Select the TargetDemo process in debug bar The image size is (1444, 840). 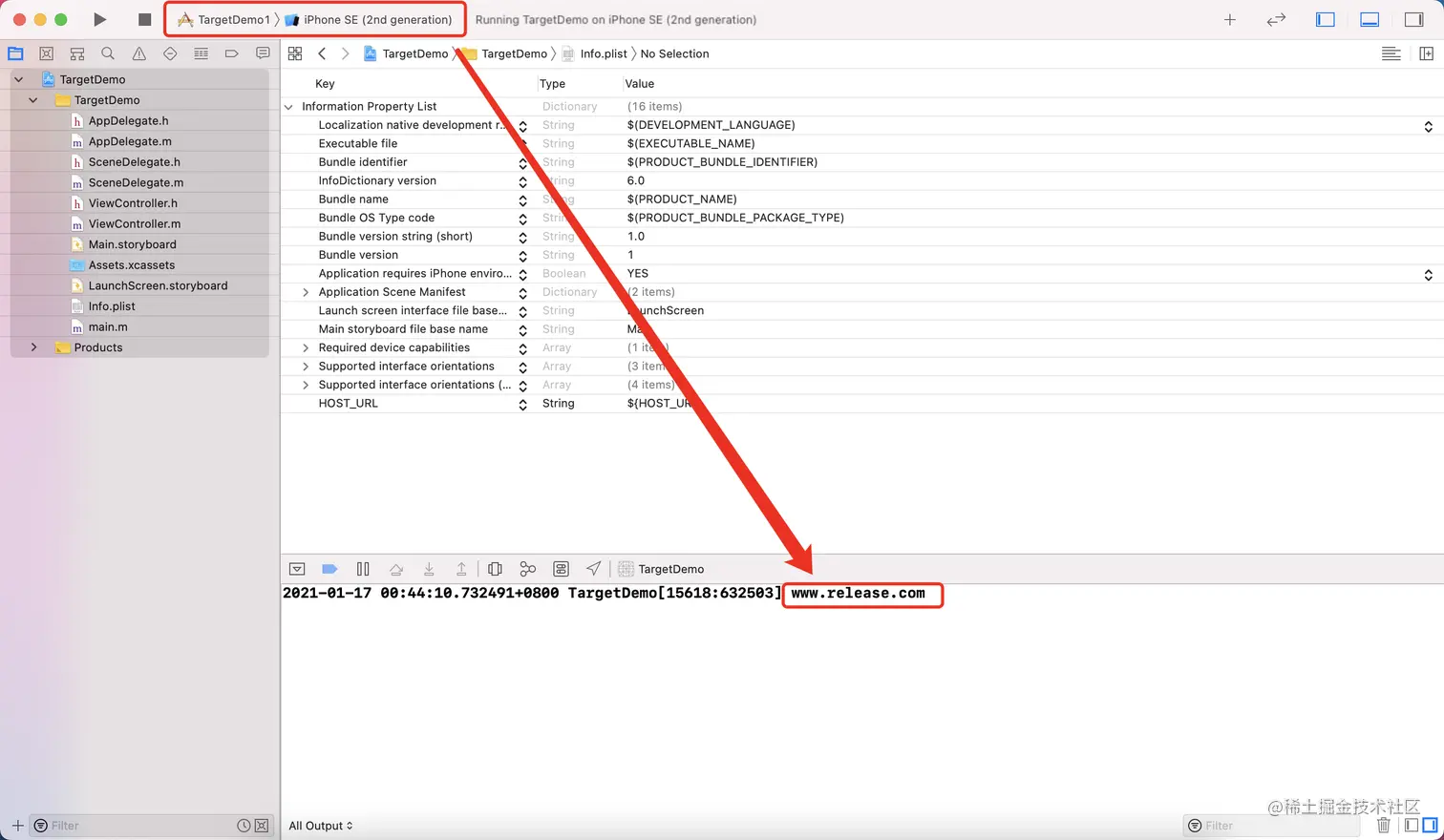coord(661,569)
